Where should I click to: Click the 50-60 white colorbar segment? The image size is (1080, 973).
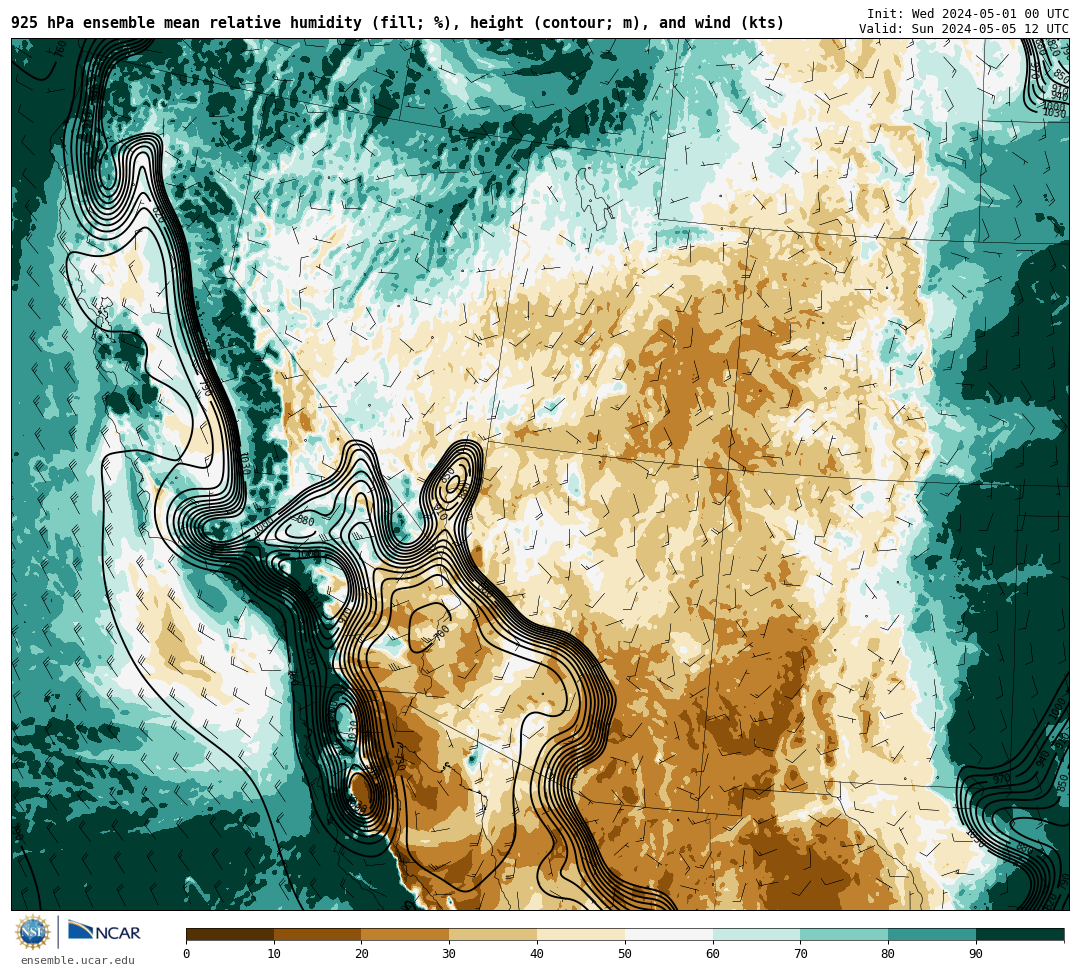tap(669, 934)
